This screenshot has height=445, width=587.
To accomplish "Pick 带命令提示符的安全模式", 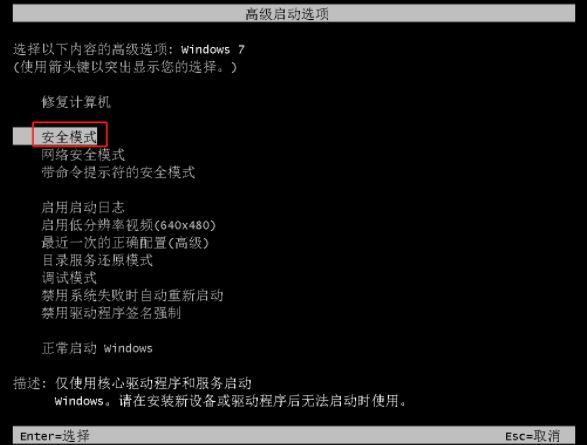I will pos(118,172).
